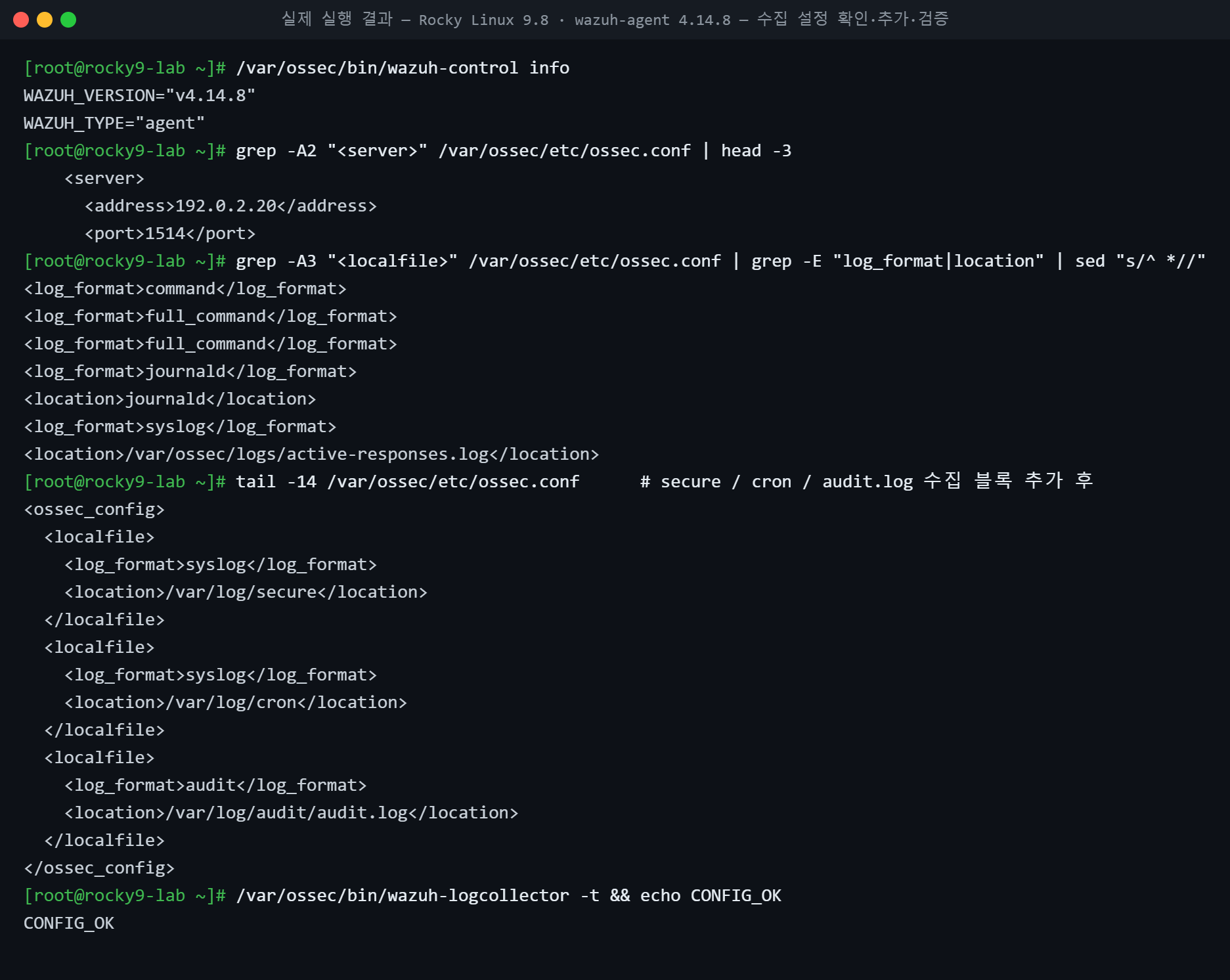Click the "head -3" part of the grep command

756,150
